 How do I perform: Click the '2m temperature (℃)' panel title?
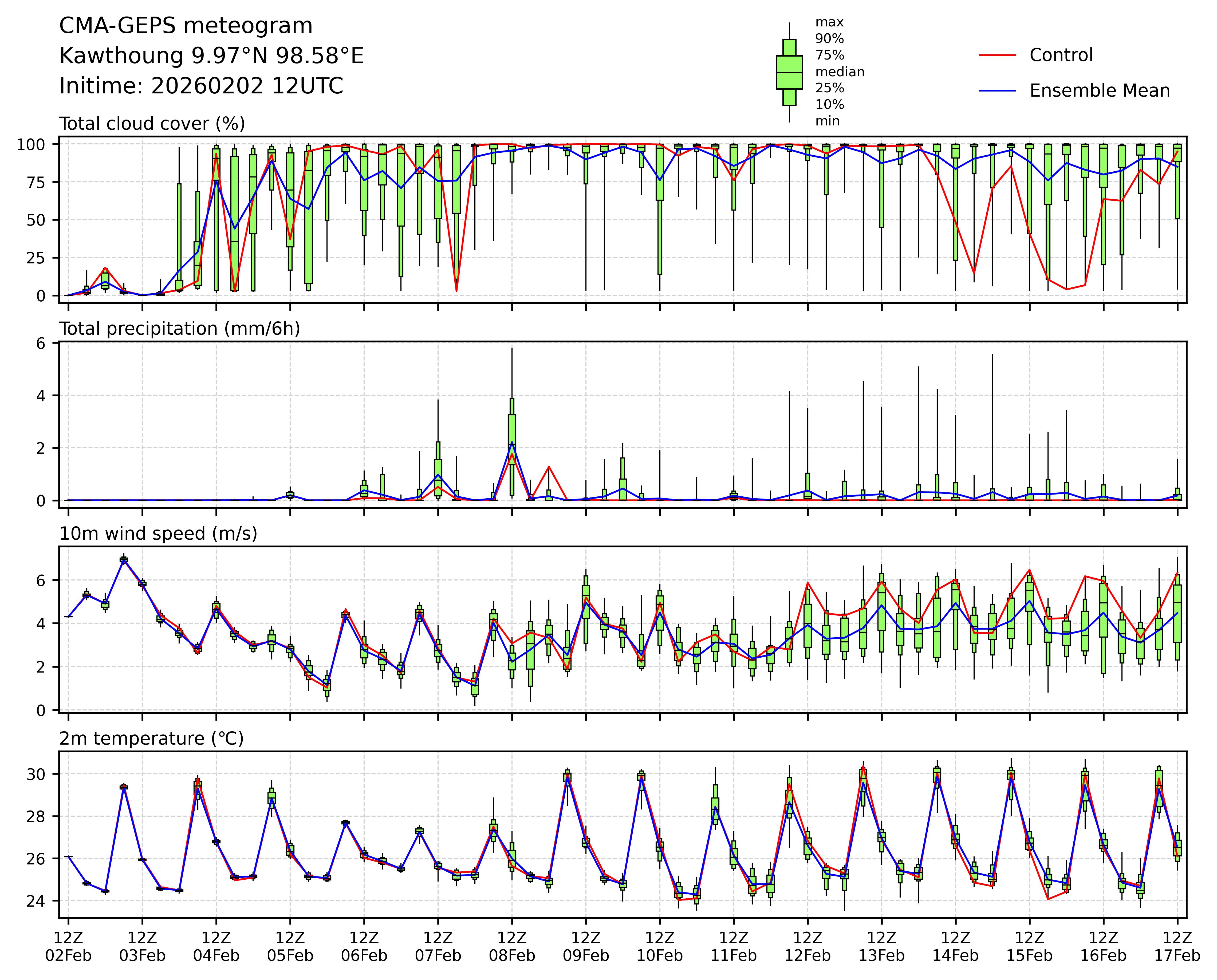(151, 738)
